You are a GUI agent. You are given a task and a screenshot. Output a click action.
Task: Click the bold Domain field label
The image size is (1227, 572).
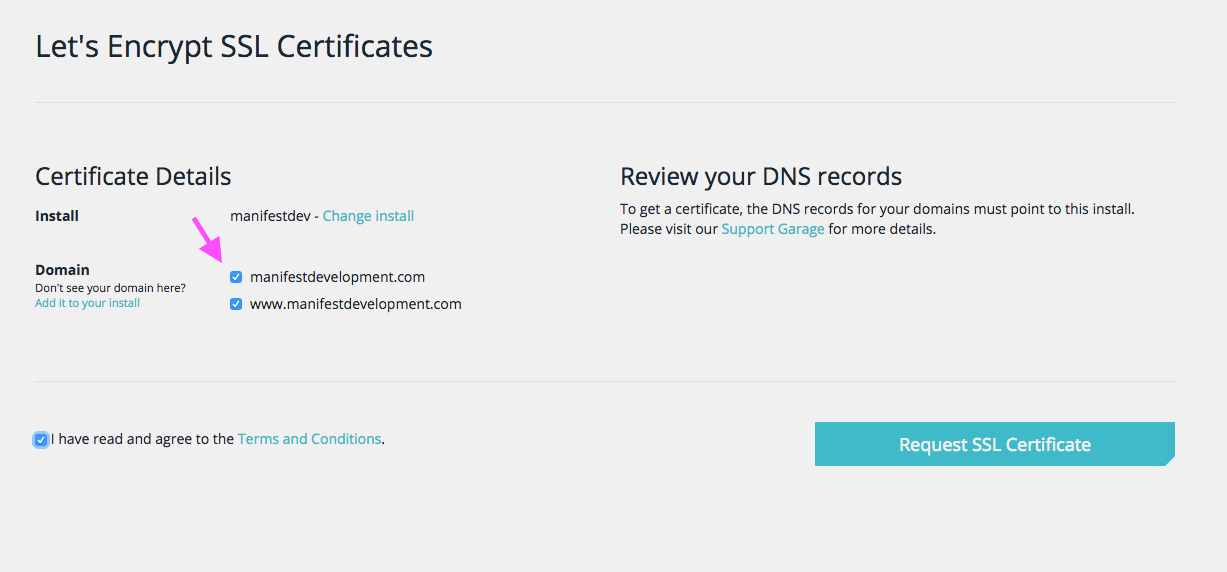(x=62, y=270)
